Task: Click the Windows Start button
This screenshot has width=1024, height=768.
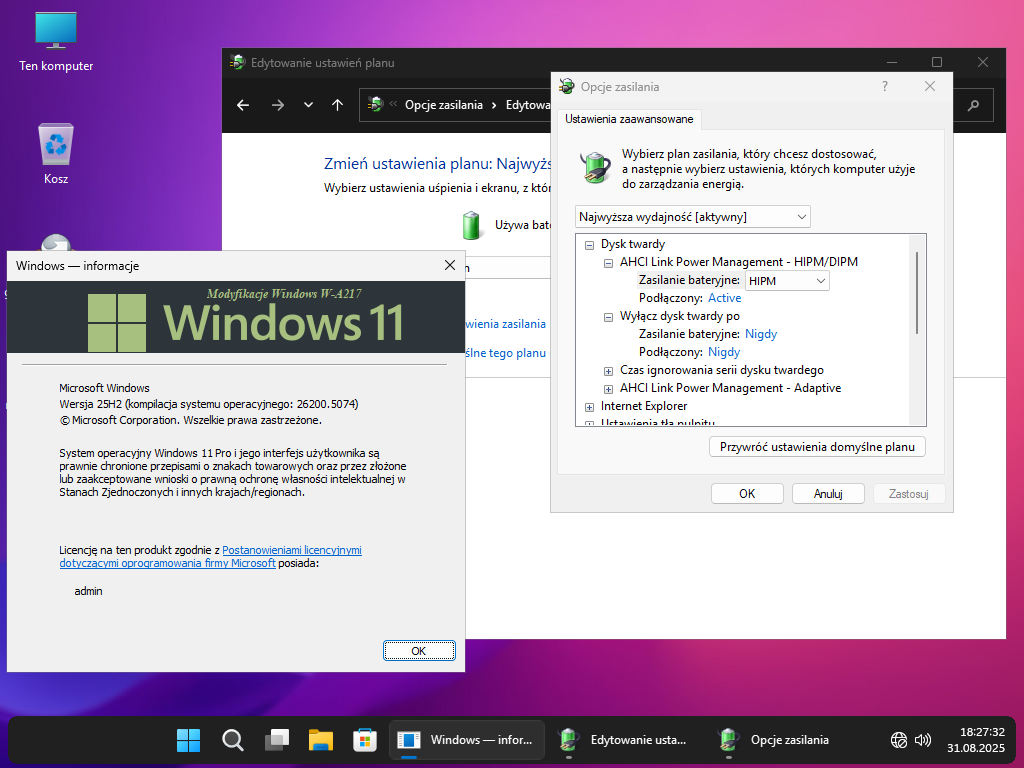Action: tap(188, 740)
